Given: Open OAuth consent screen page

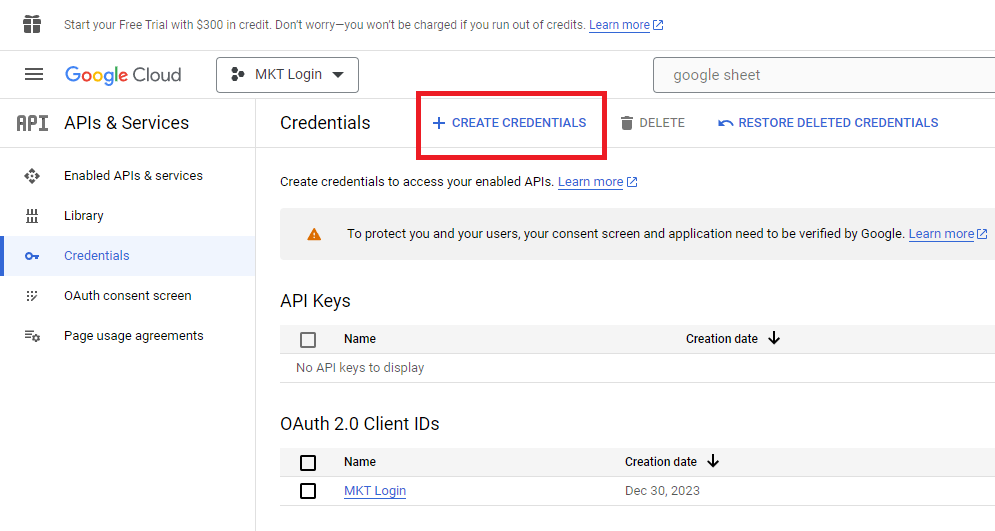Looking at the screenshot, I should coord(128,296).
